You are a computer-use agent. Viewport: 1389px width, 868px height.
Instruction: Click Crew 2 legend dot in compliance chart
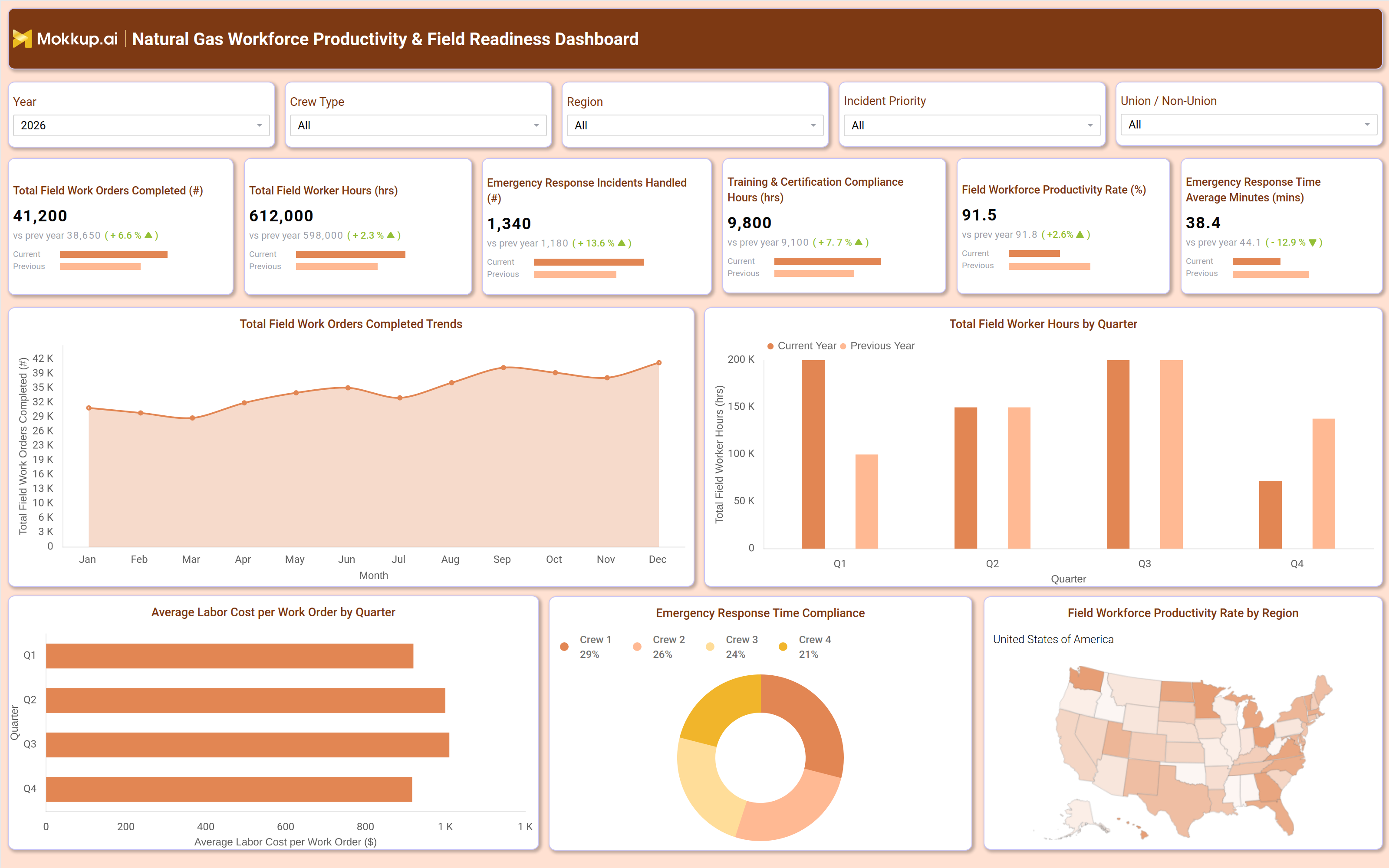pyautogui.click(x=637, y=646)
